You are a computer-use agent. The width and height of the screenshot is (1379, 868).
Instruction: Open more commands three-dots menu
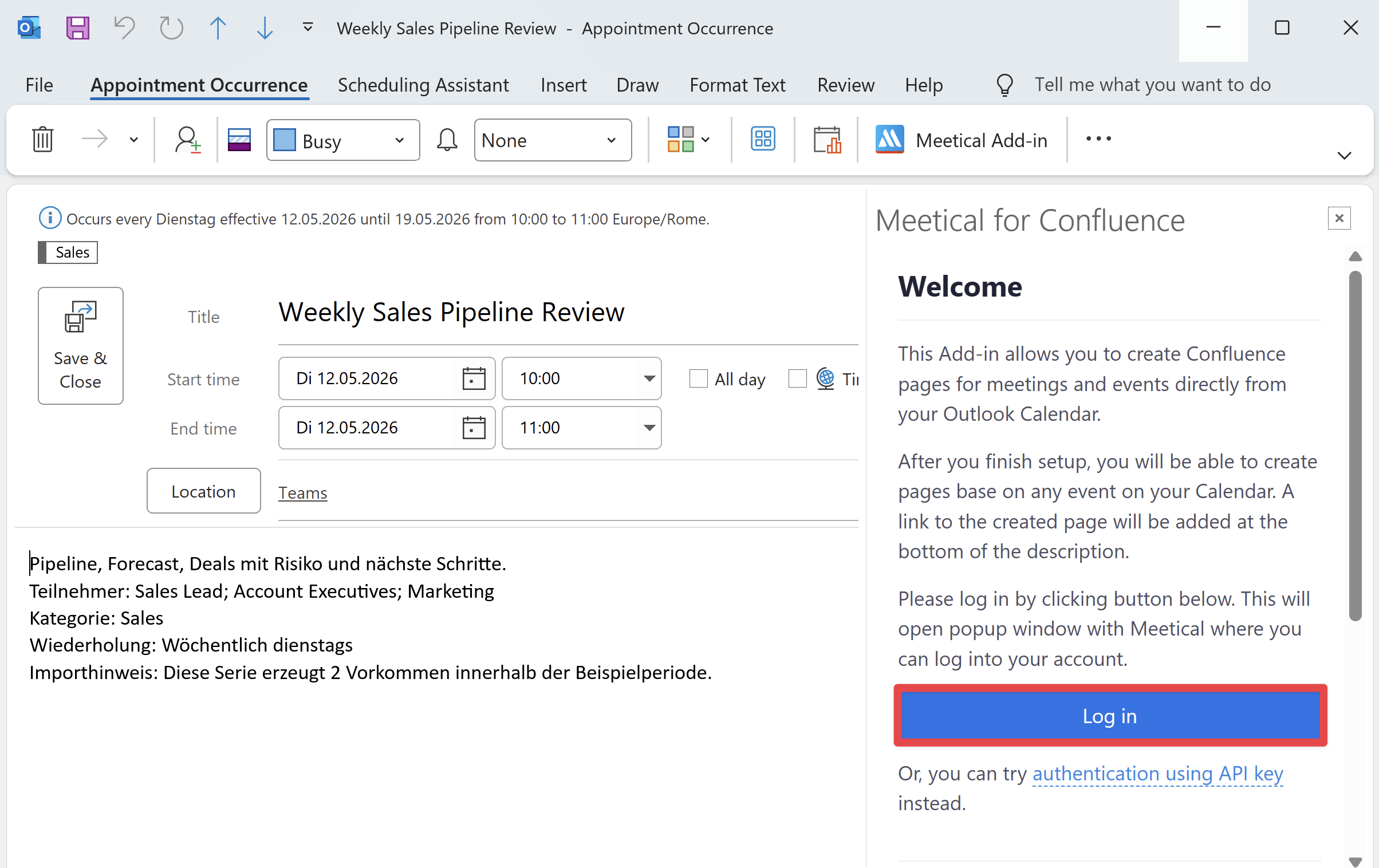click(1098, 139)
